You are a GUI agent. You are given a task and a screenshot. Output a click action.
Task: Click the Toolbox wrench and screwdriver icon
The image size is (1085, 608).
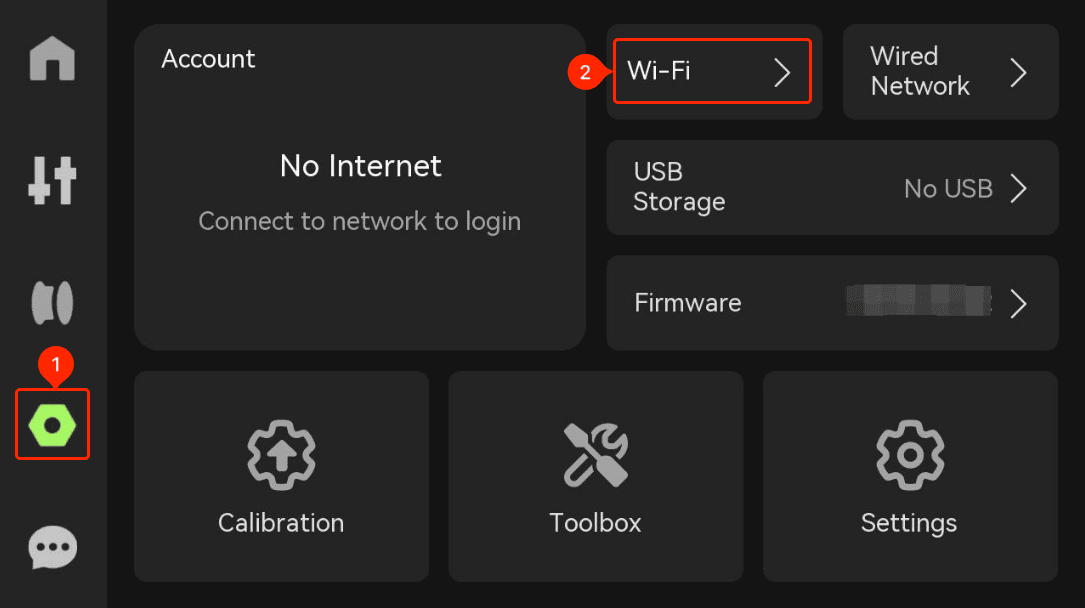(596, 455)
